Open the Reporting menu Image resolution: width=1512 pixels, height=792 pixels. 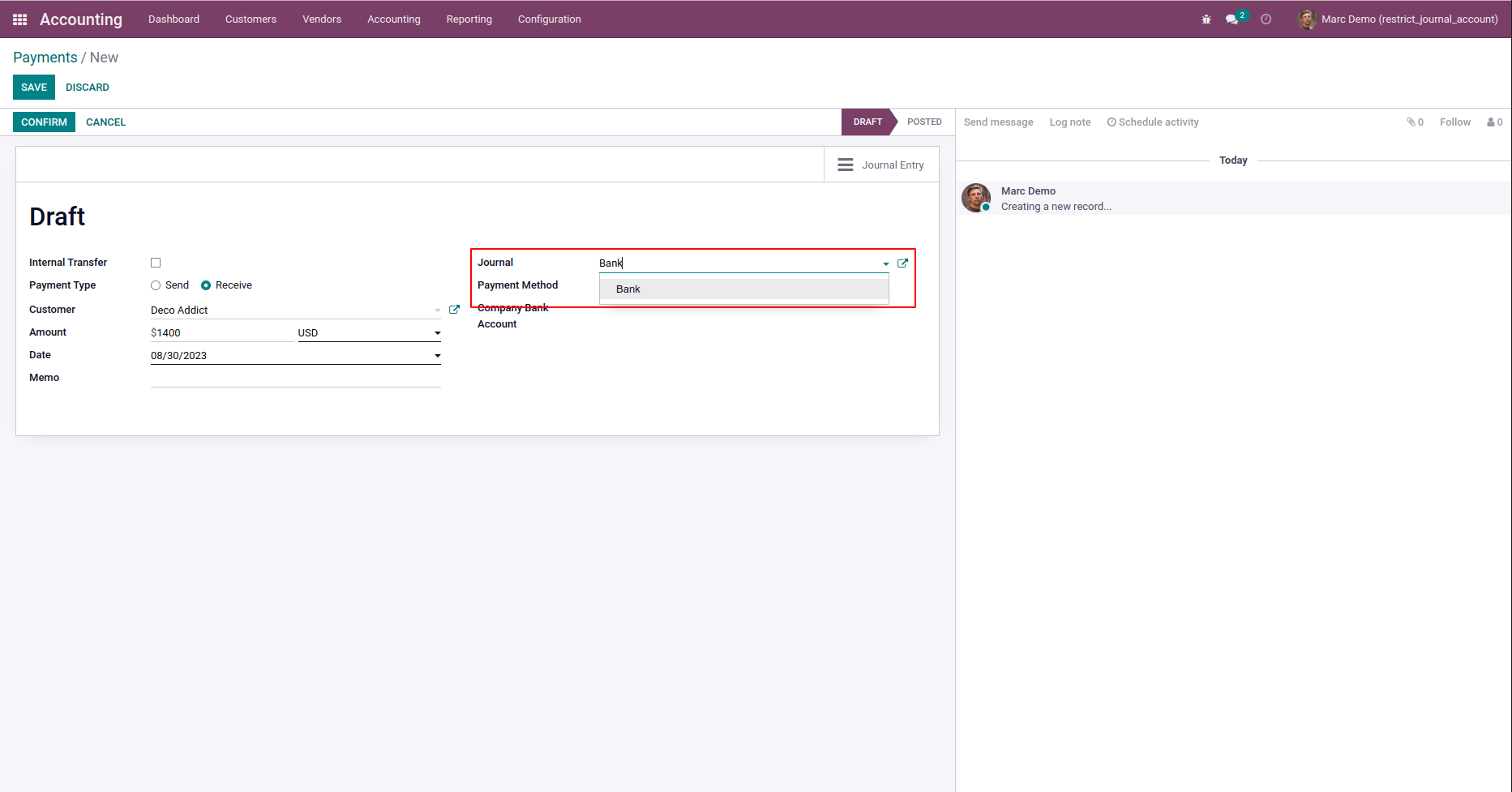469,19
